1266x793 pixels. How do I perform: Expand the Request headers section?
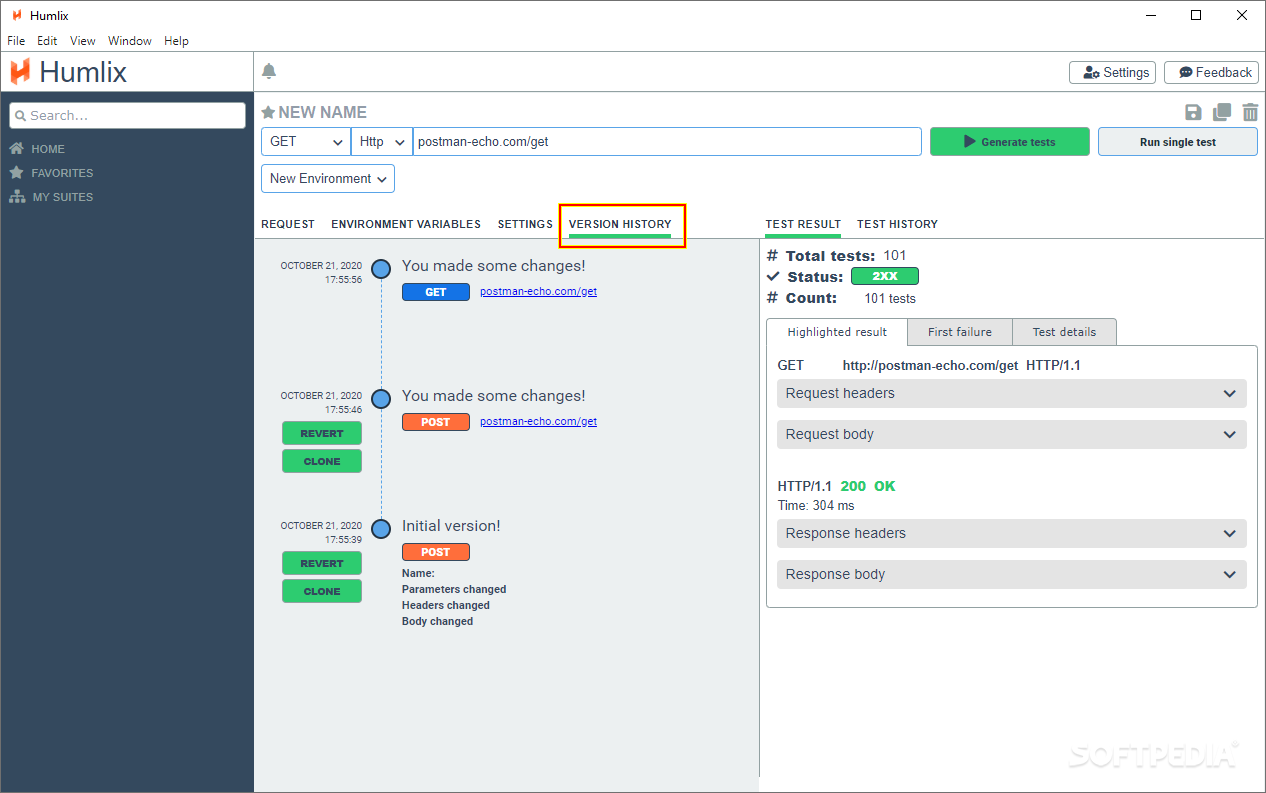1012,393
